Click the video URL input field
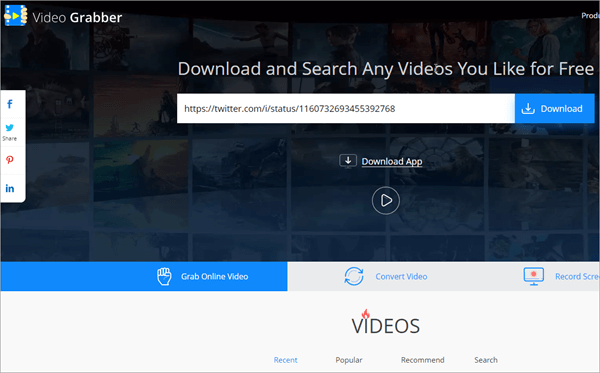 346,109
